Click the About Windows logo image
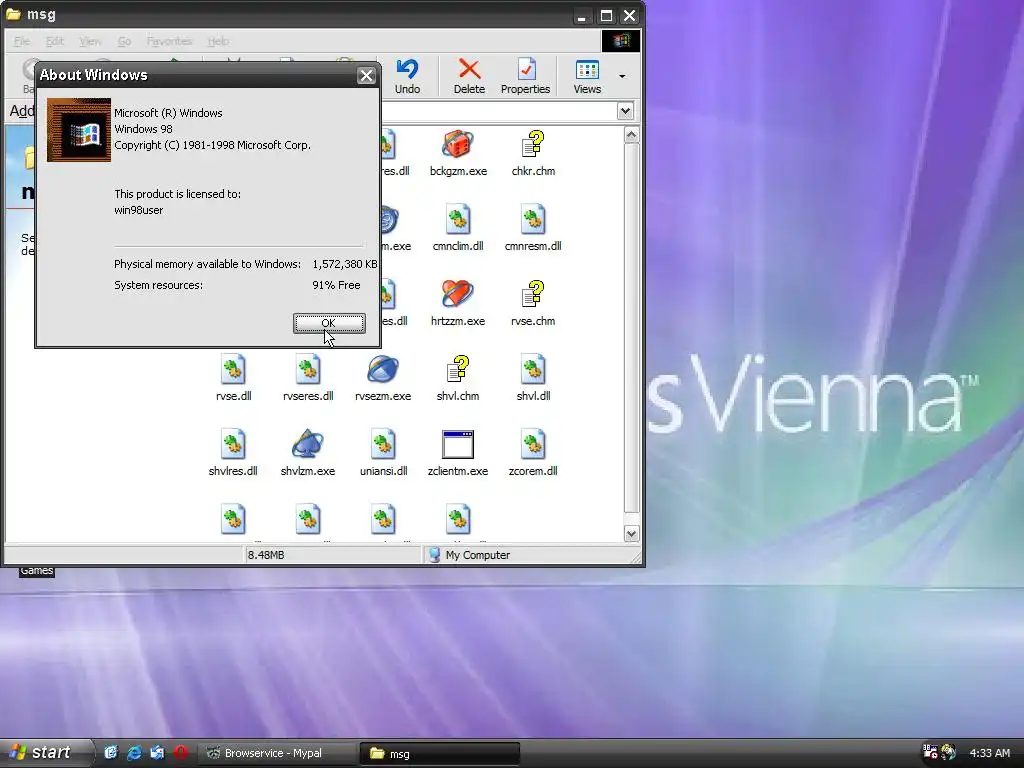Viewport: 1024px width, 768px height. (x=79, y=129)
